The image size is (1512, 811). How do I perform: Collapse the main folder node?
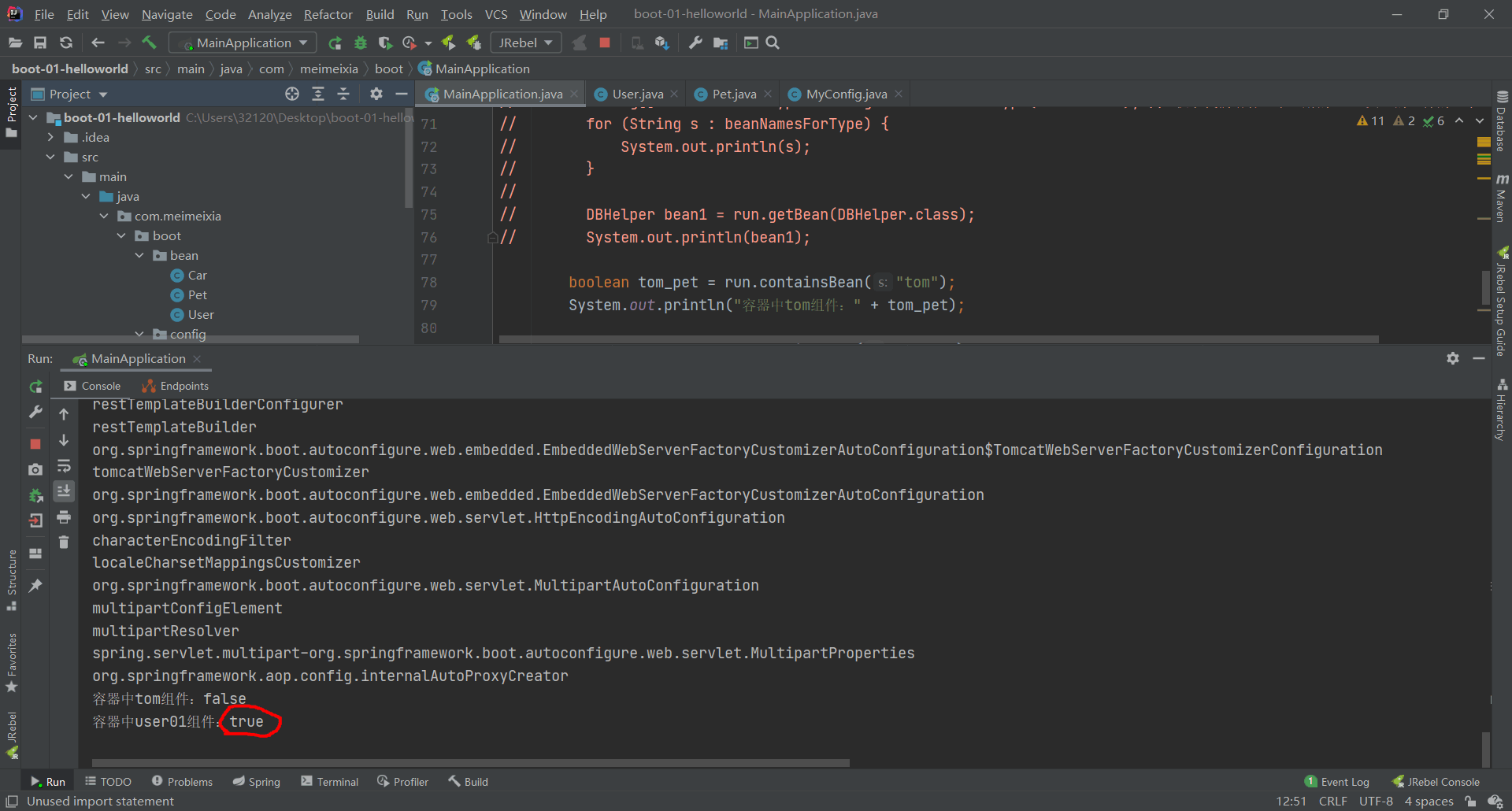pos(69,176)
